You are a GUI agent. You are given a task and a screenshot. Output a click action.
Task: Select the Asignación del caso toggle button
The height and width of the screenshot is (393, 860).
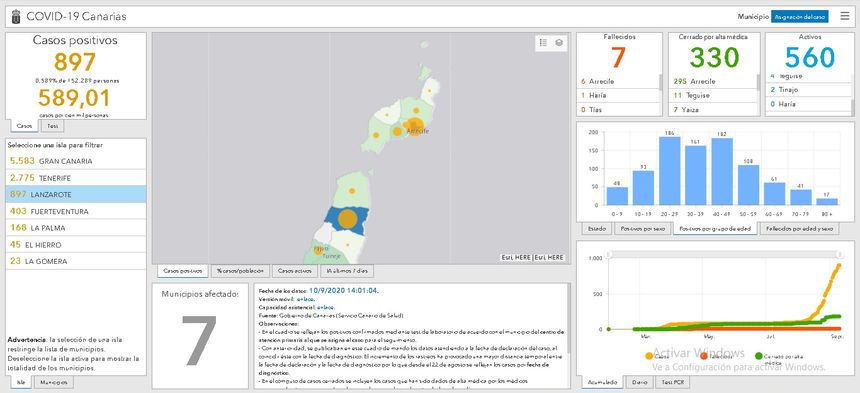pos(800,17)
